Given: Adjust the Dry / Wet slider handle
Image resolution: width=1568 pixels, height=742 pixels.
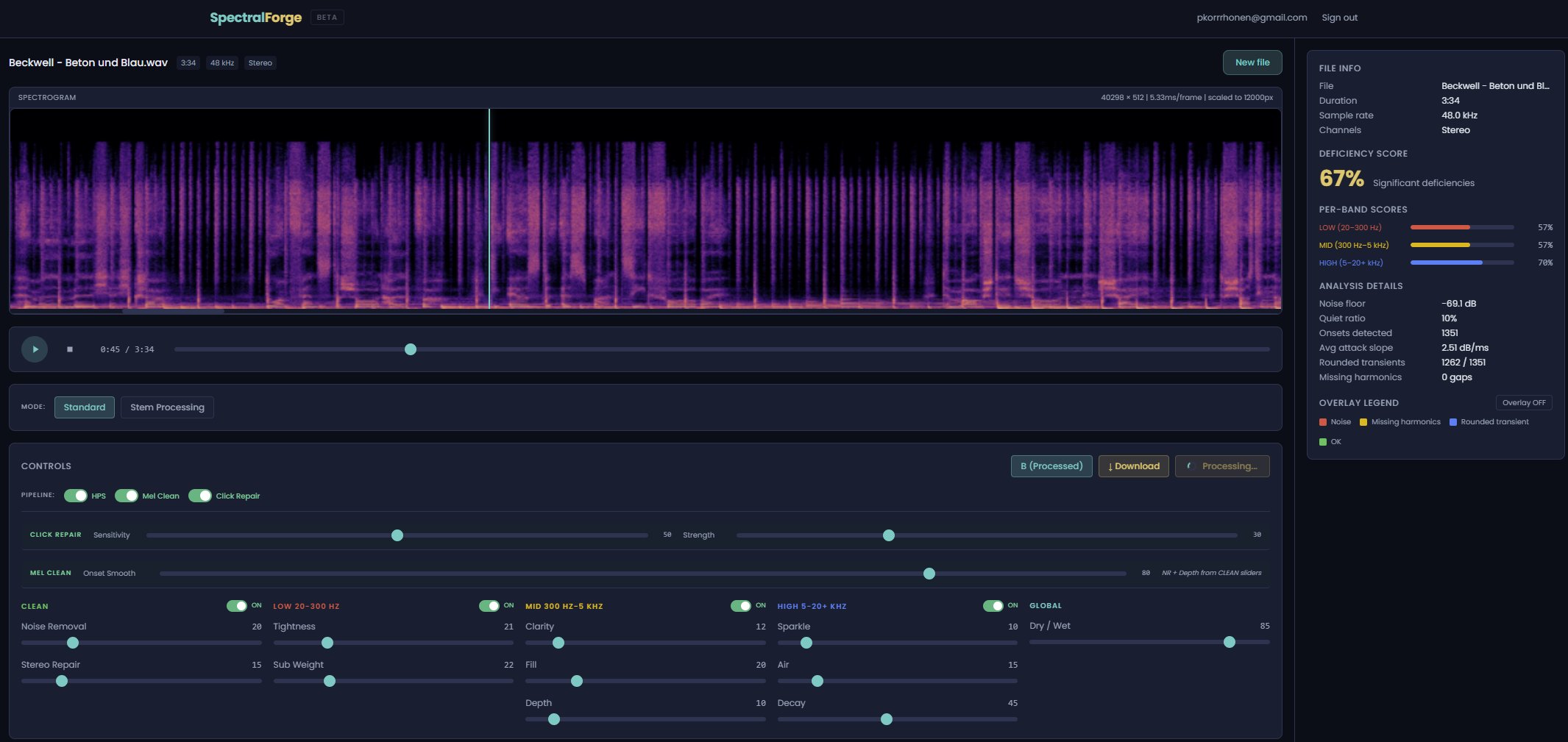Looking at the screenshot, I should coord(1229,642).
